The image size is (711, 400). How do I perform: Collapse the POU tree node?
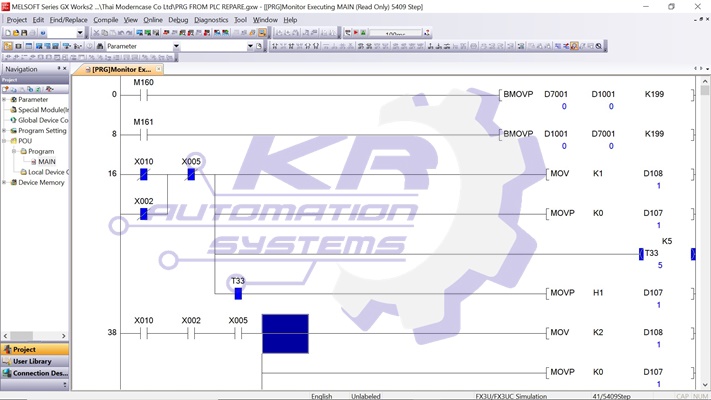5,141
